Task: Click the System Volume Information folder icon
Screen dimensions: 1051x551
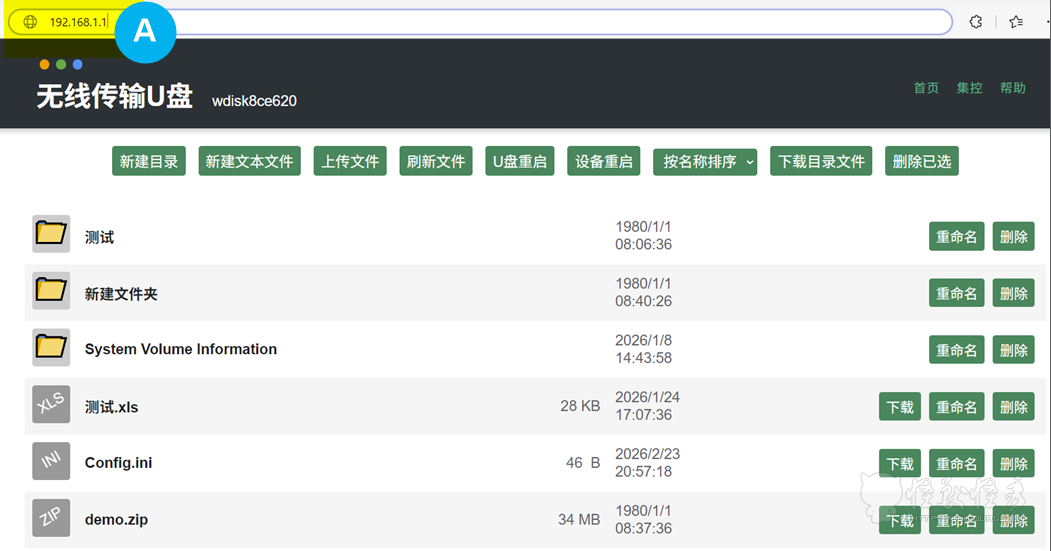Action: 51,347
